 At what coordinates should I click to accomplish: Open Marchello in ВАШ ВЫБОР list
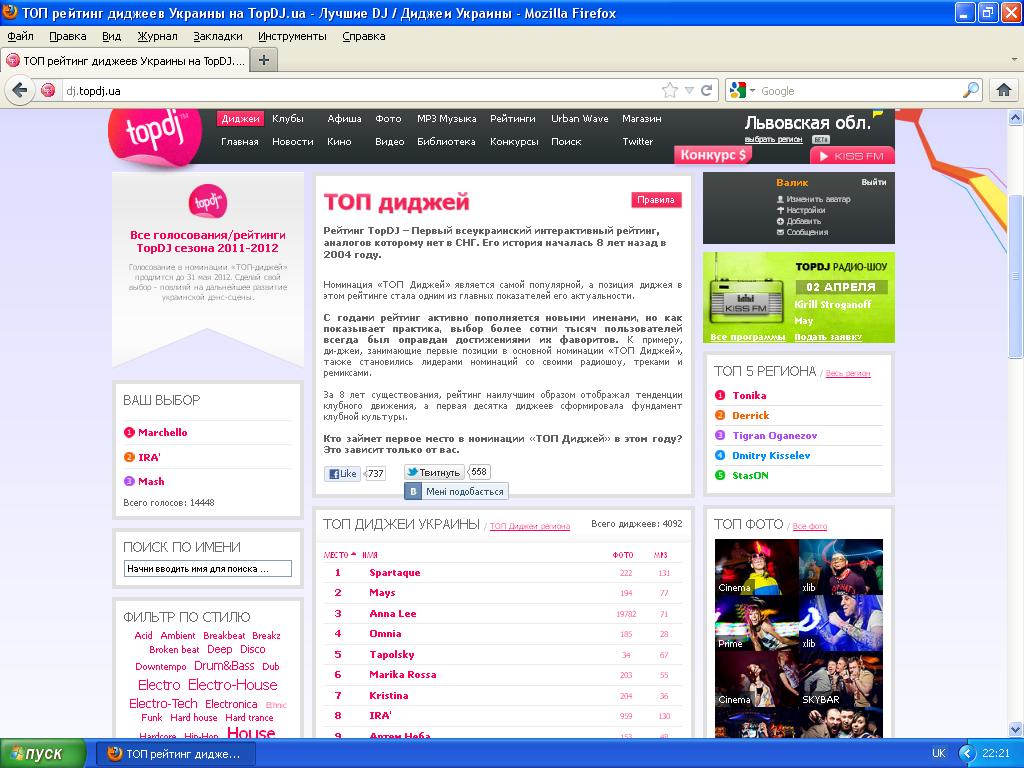point(163,432)
